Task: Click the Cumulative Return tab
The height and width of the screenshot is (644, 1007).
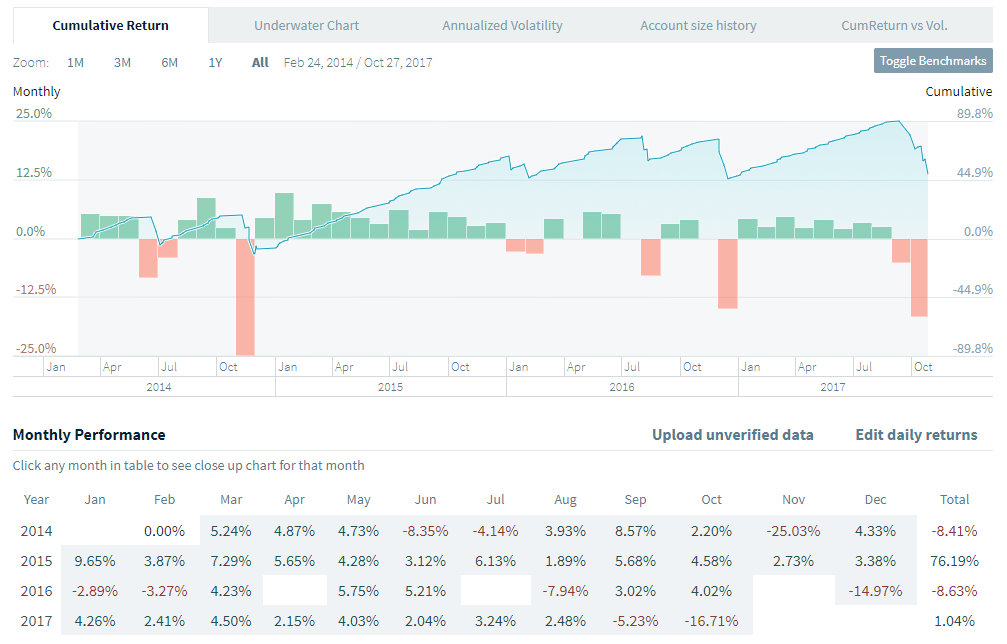Action: (x=110, y=25)
